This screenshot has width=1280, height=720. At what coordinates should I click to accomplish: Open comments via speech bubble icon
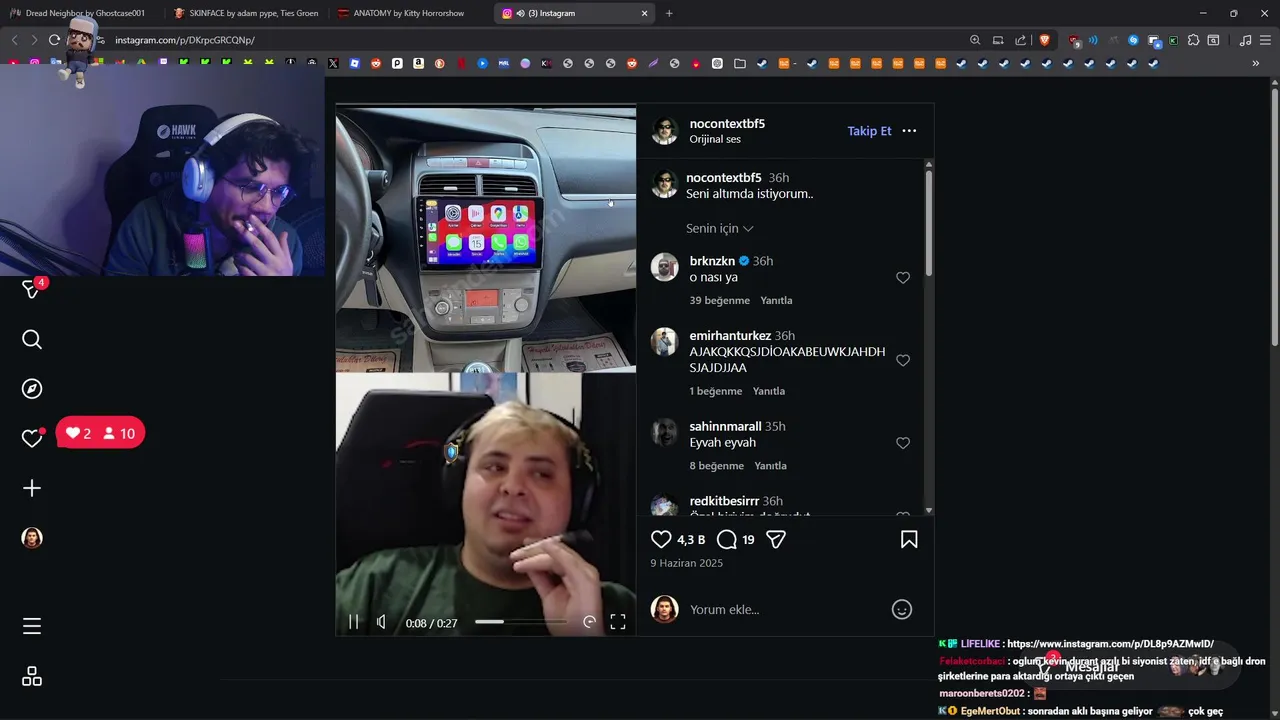727,539
